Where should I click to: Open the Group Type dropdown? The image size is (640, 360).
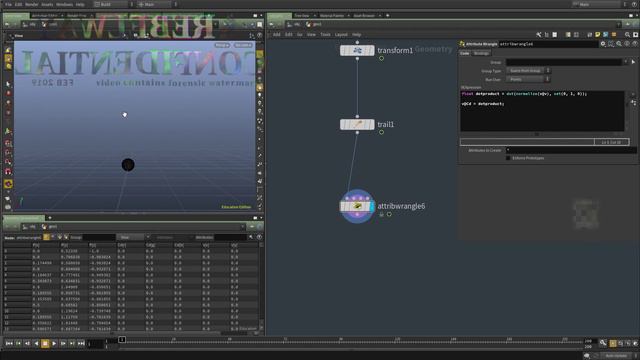pyautogui.click(x=528, y=71)
